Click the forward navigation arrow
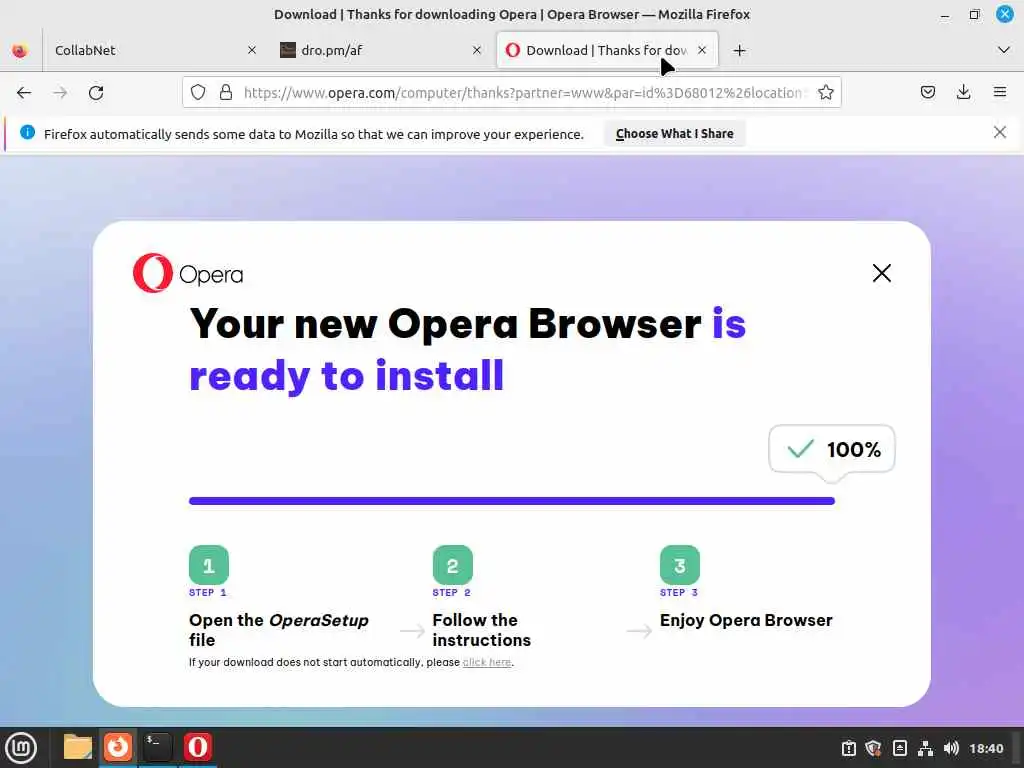 pyautogui.click(x=60, y=93)
